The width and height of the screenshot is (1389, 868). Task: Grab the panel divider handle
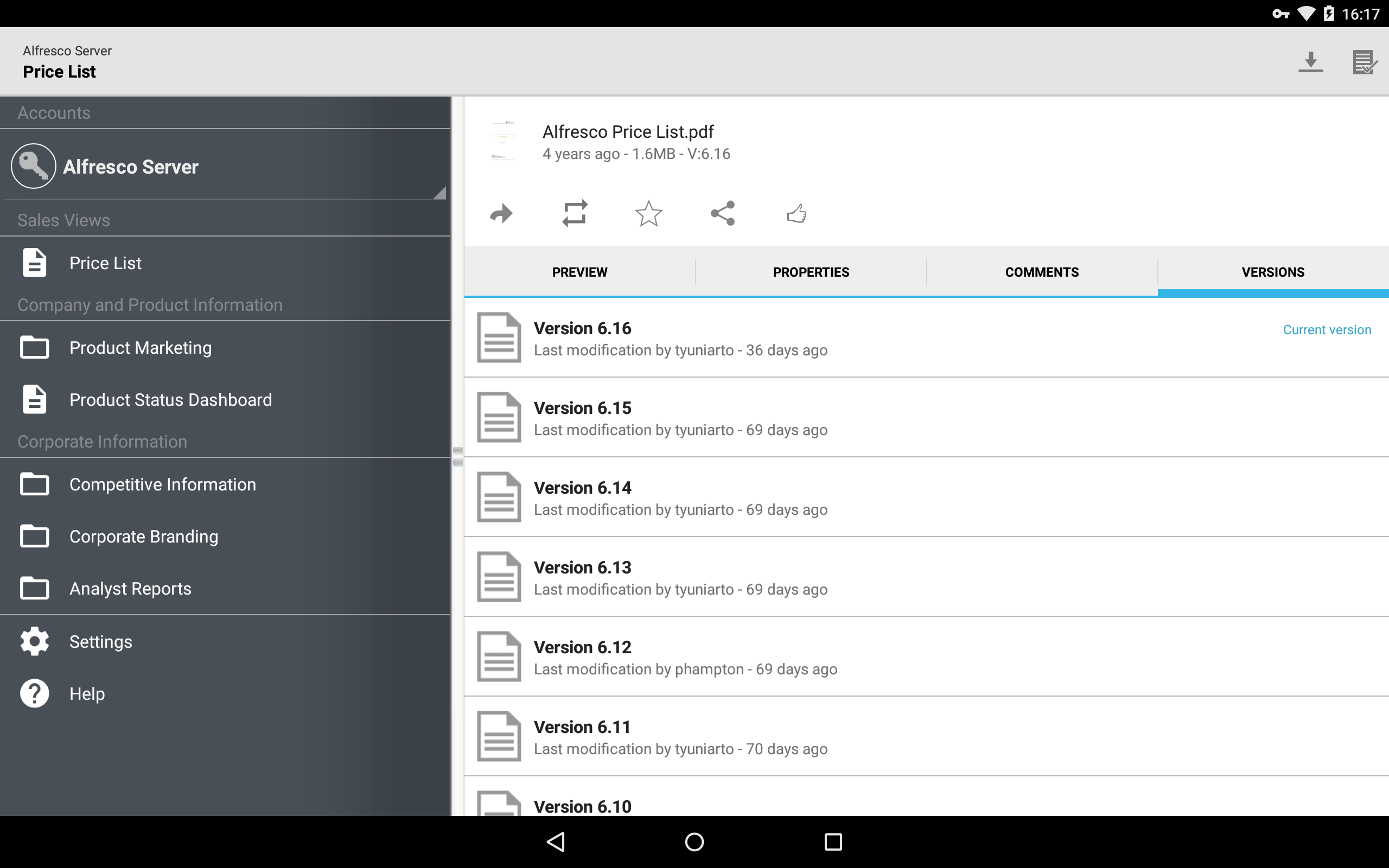tap(457, 457)
